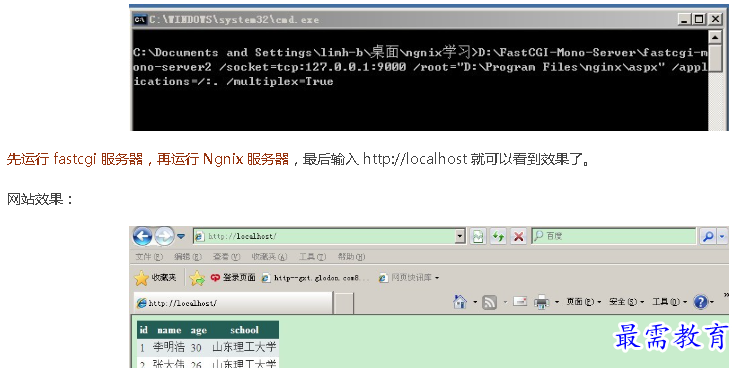This screenshot has height=368, width=737.
Task: Open the search provider dropdown arrow
Action: (x=722, y=237)
